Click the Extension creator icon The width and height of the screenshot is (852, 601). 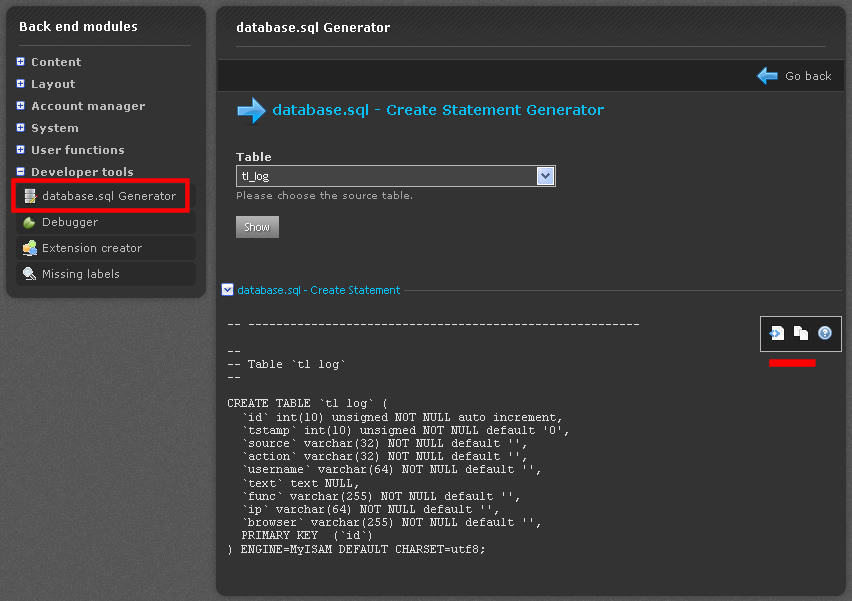pos(30,248)
